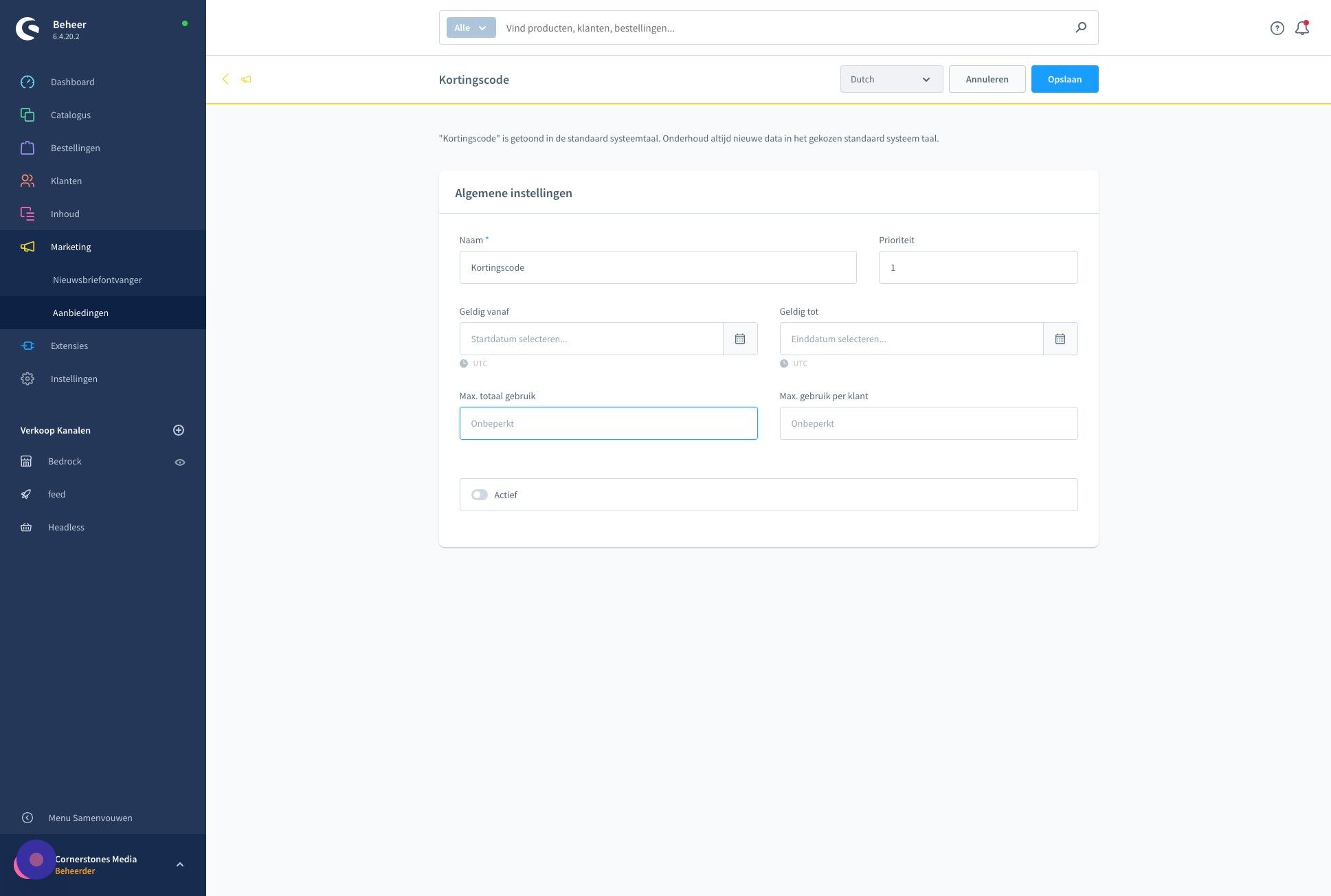Open the Dashboard from the sidebar

tap(72, 82)
